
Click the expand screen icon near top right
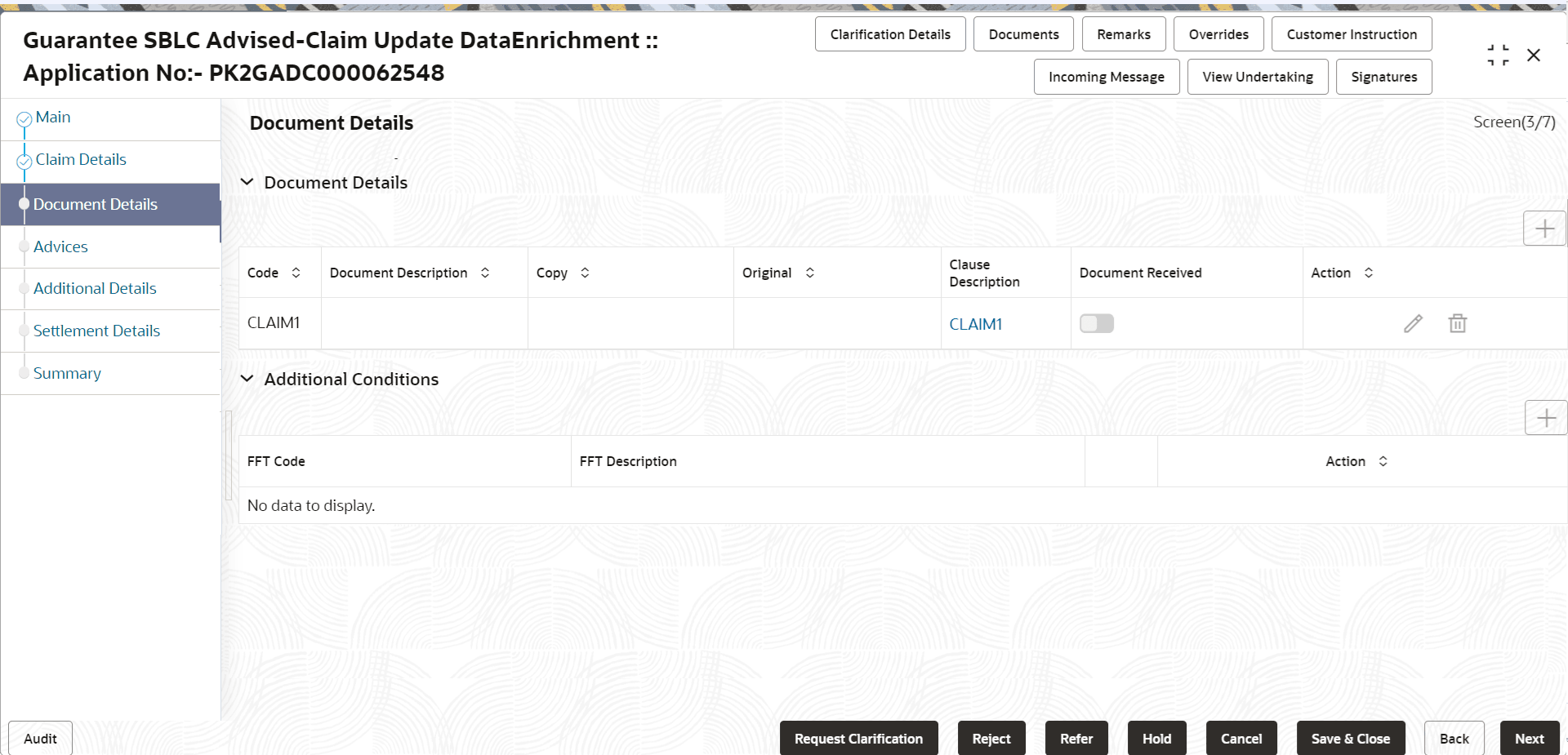tap(1498, 55)
